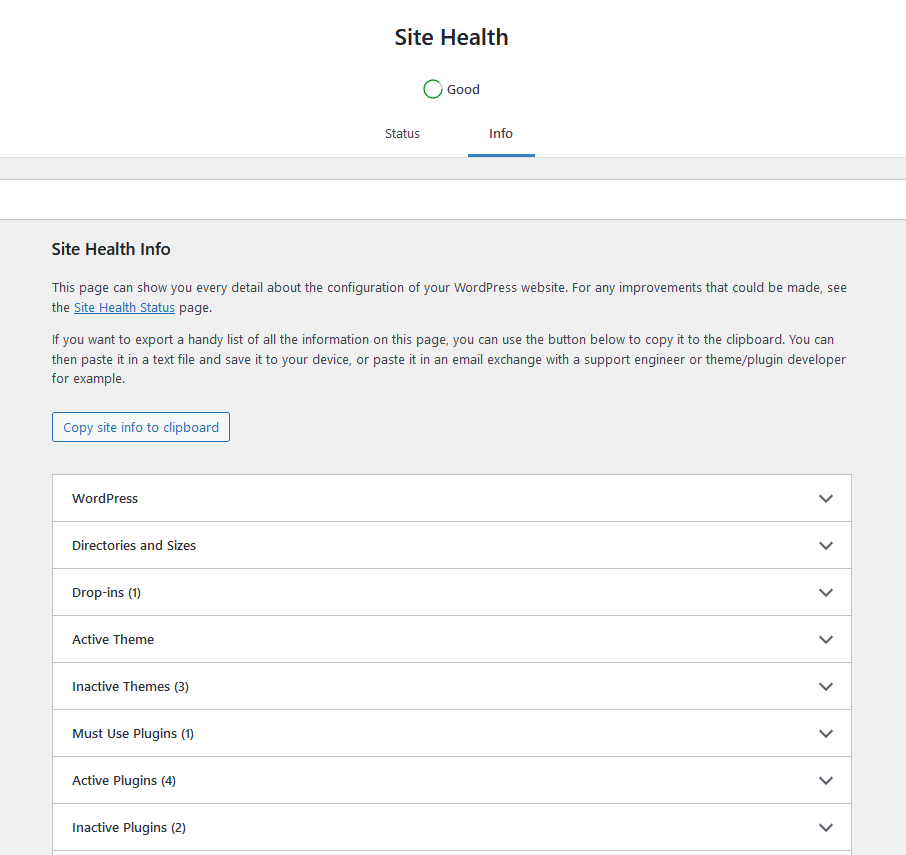Click the WordPress section chevron arrow

click(x=826, y=499)
